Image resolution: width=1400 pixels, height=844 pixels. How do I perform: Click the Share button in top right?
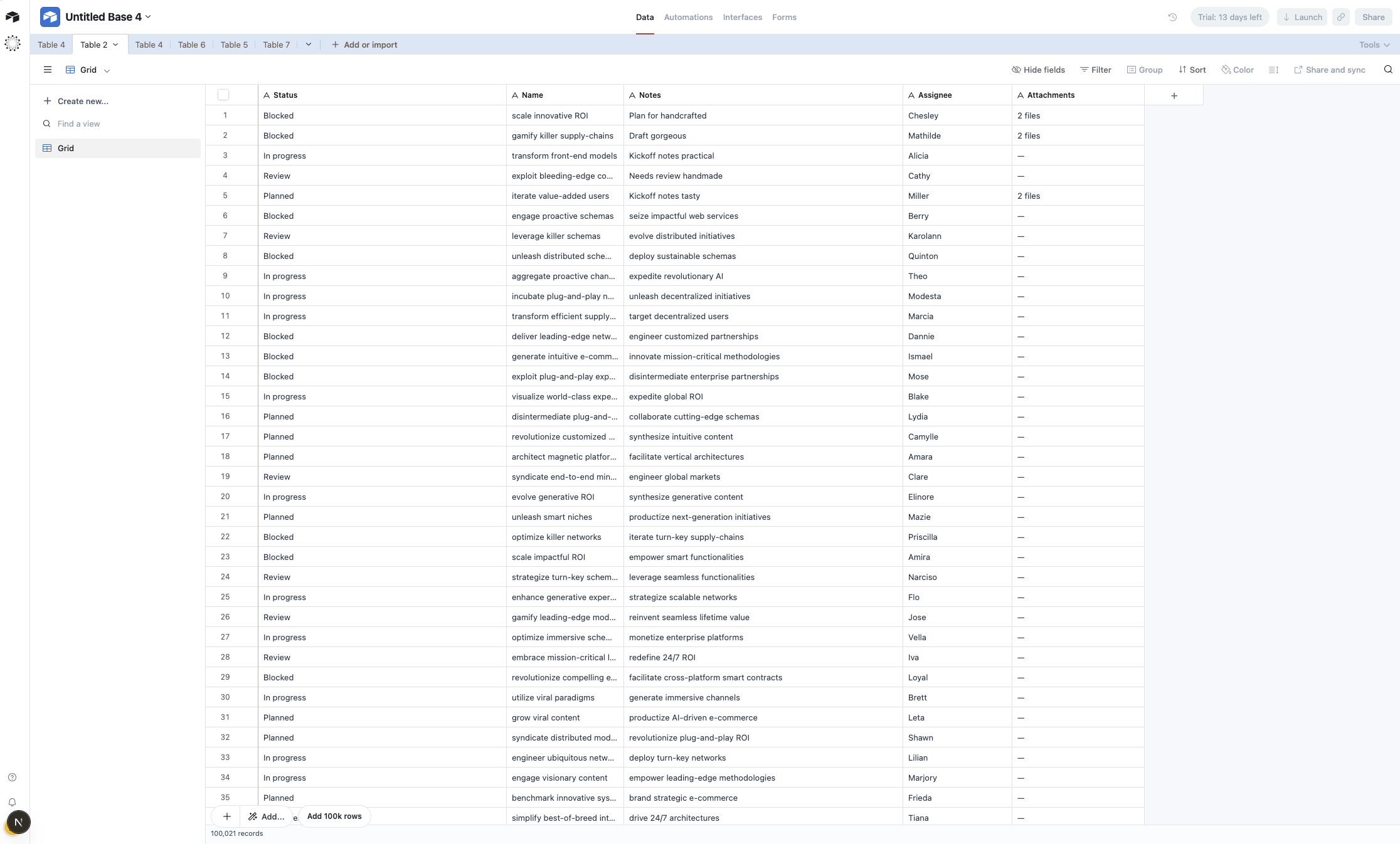(1373, 17)
